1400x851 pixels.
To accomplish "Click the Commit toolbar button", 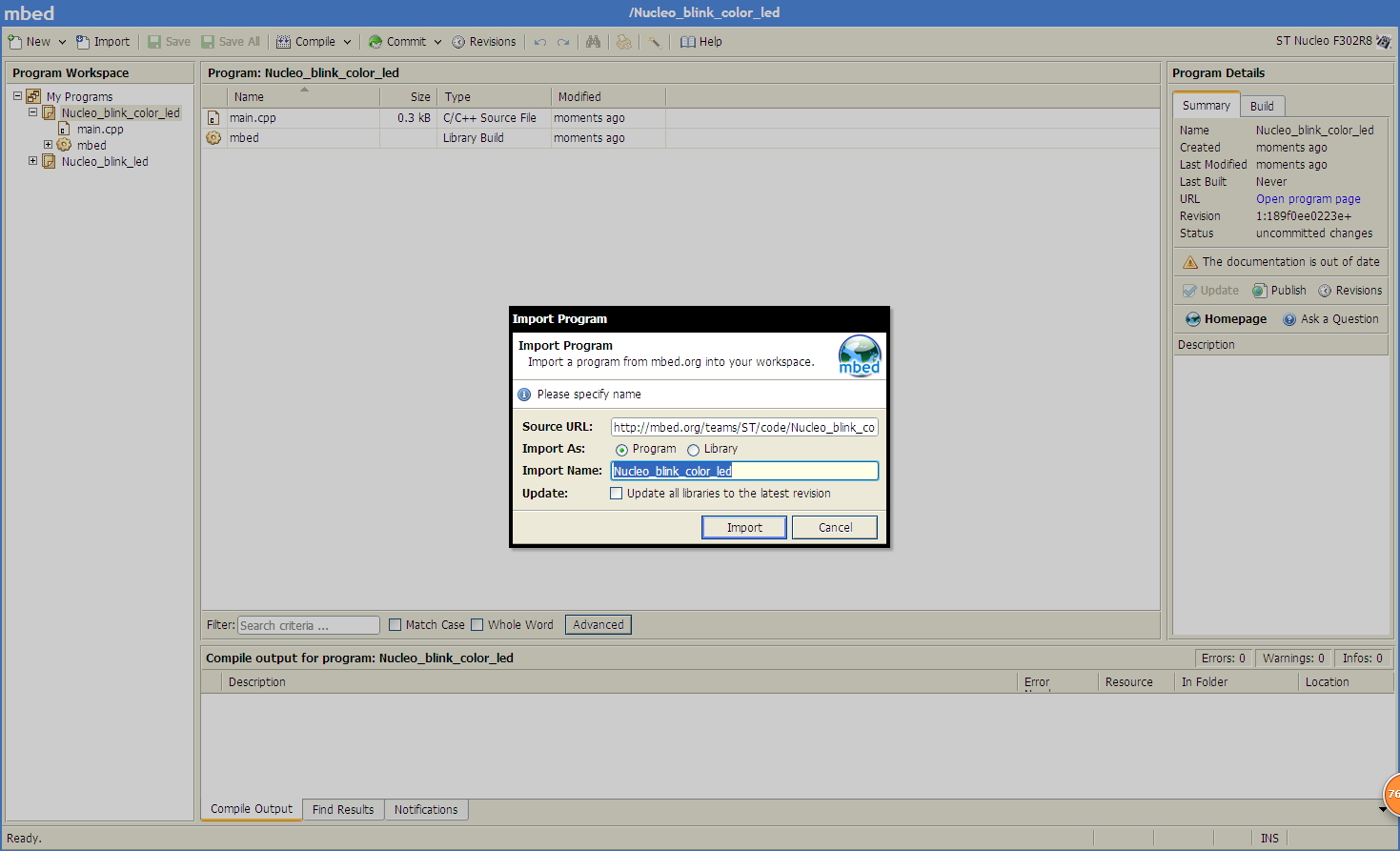I will (x=397, y=42).
